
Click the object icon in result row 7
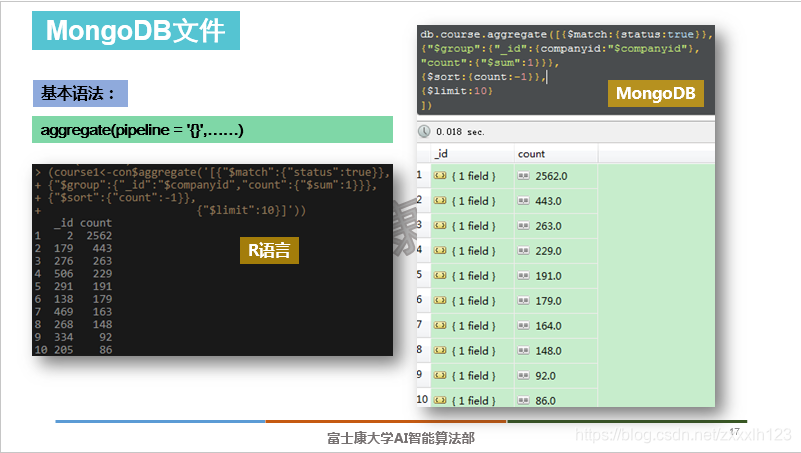(440, 326)
